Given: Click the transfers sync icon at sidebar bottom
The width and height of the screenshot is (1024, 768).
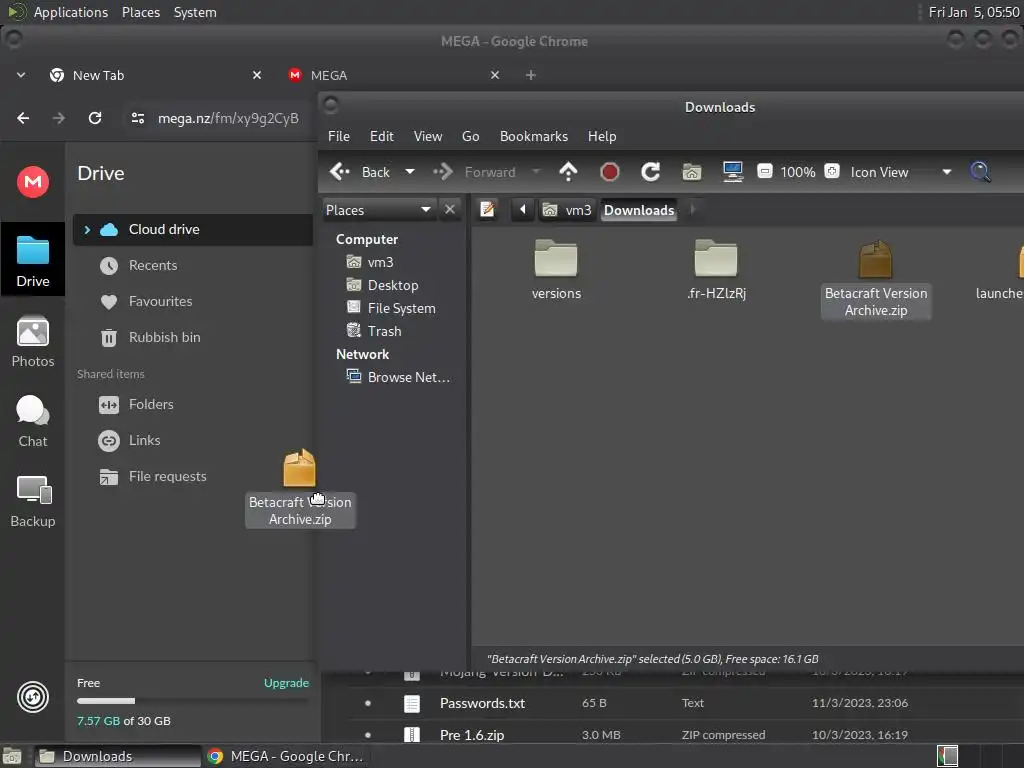Looking at the screenshot, I should (x=33, y=697).
